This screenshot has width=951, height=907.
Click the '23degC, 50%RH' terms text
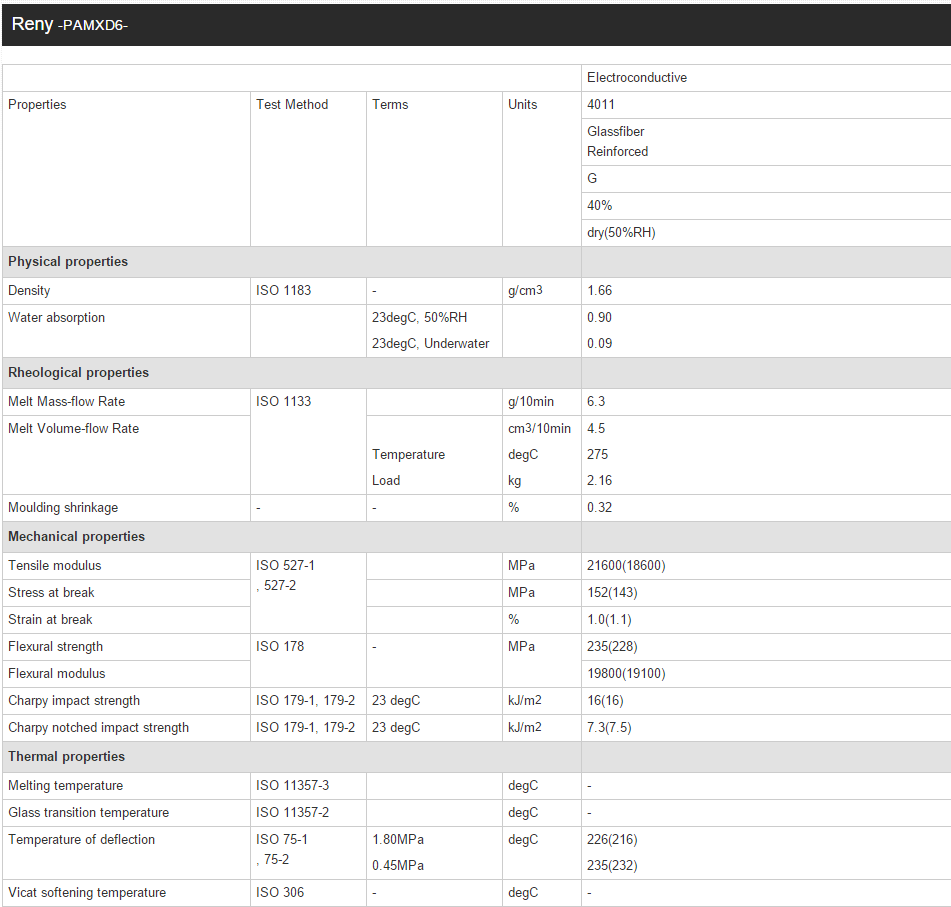[419, 317]
